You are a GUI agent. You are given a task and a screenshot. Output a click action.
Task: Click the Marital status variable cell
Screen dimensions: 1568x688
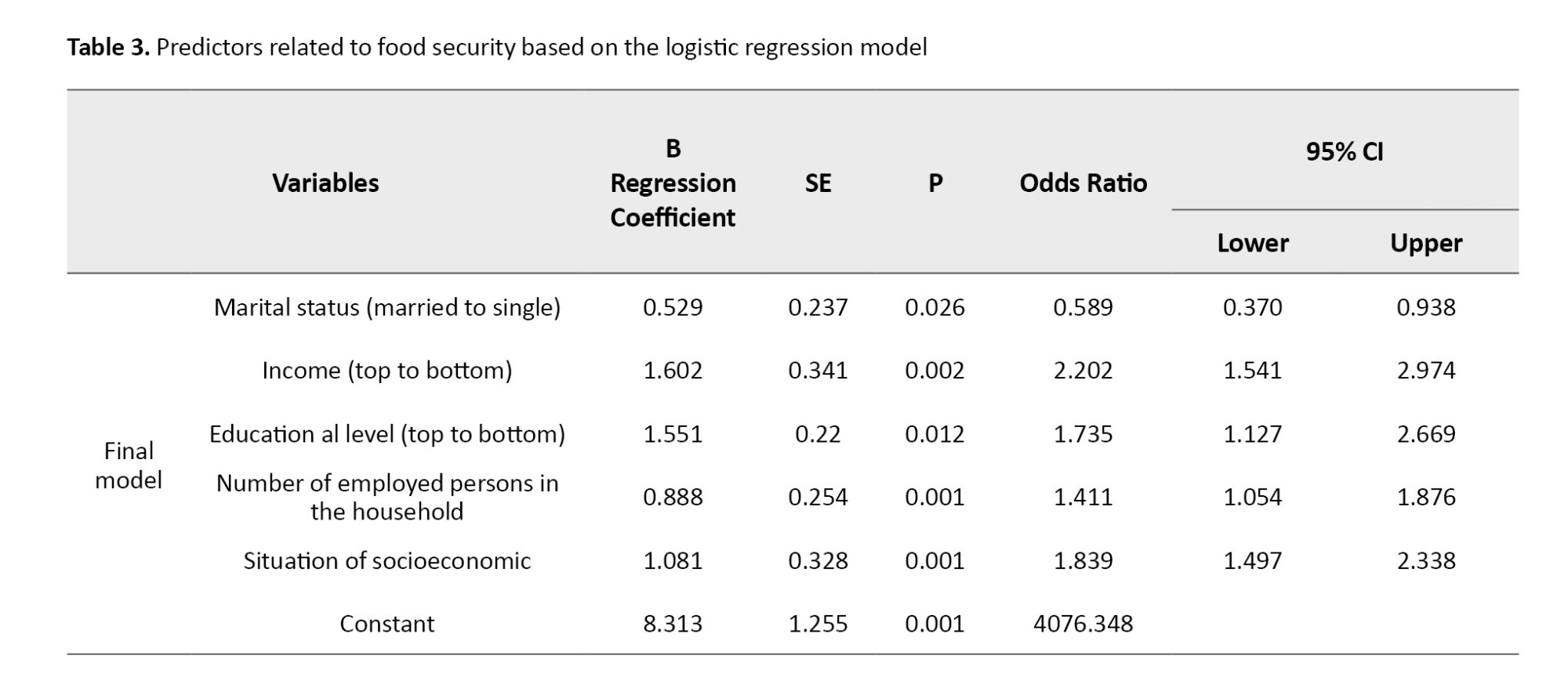(x=387, y=307)
